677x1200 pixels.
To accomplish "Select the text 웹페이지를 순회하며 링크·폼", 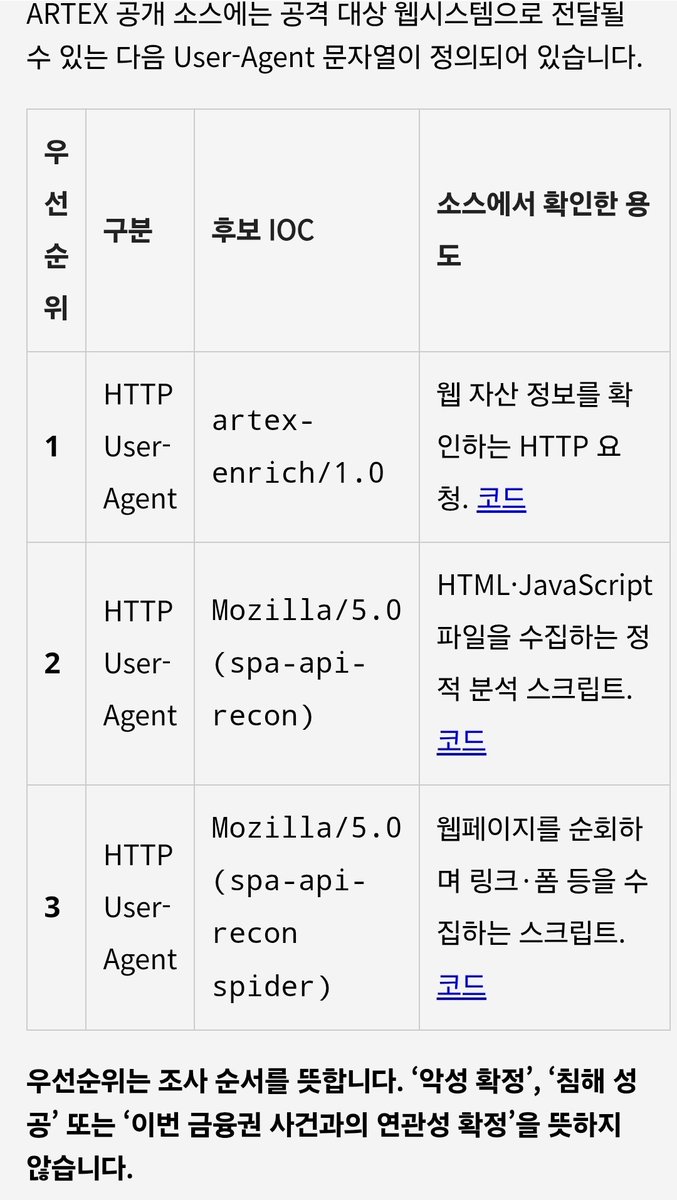I will click(540, 855).
